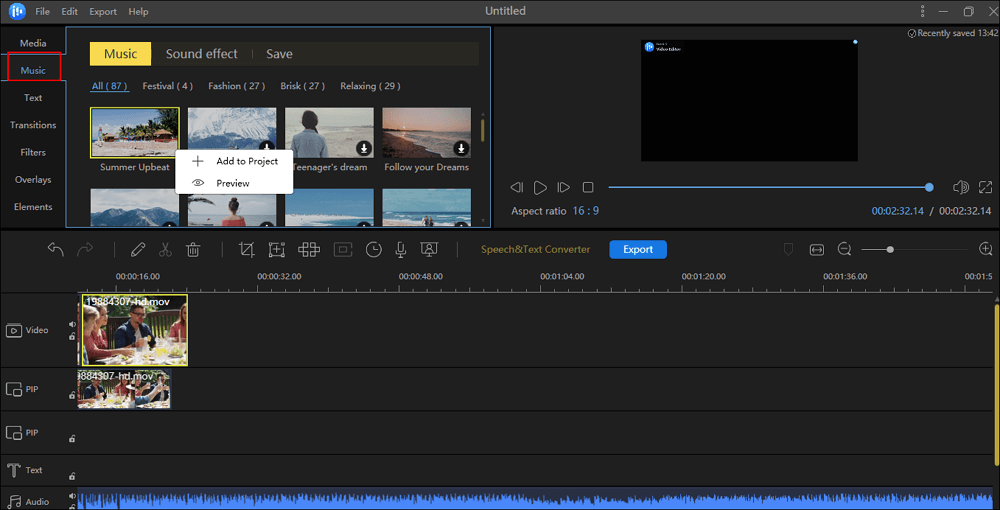
Task: Click the microphone voiceover icon
Action: point(401,249)
